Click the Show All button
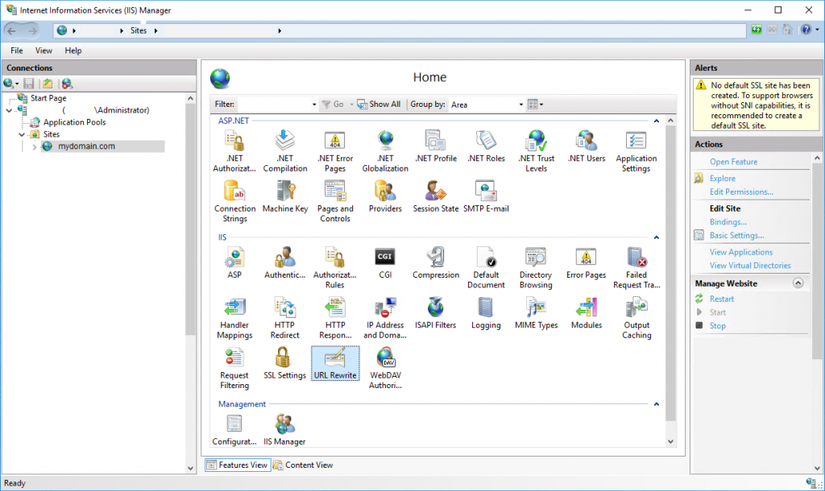825x491 pixels. tap(379, 104)
